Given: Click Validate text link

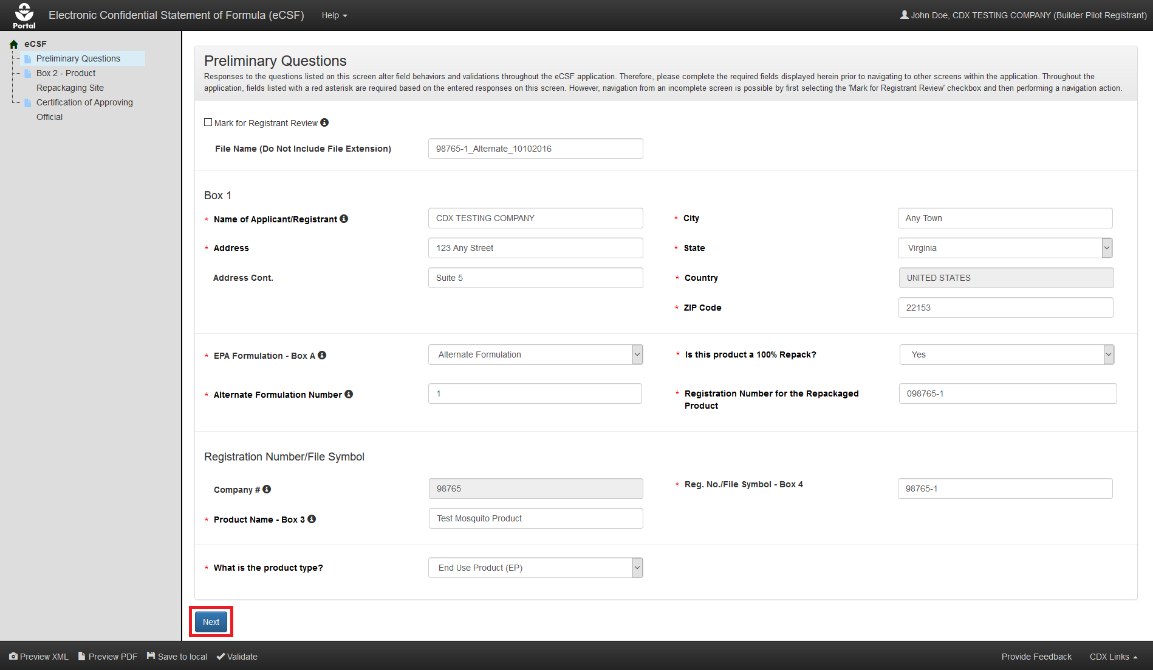Looking at the screenshot, I should point(242,657).
